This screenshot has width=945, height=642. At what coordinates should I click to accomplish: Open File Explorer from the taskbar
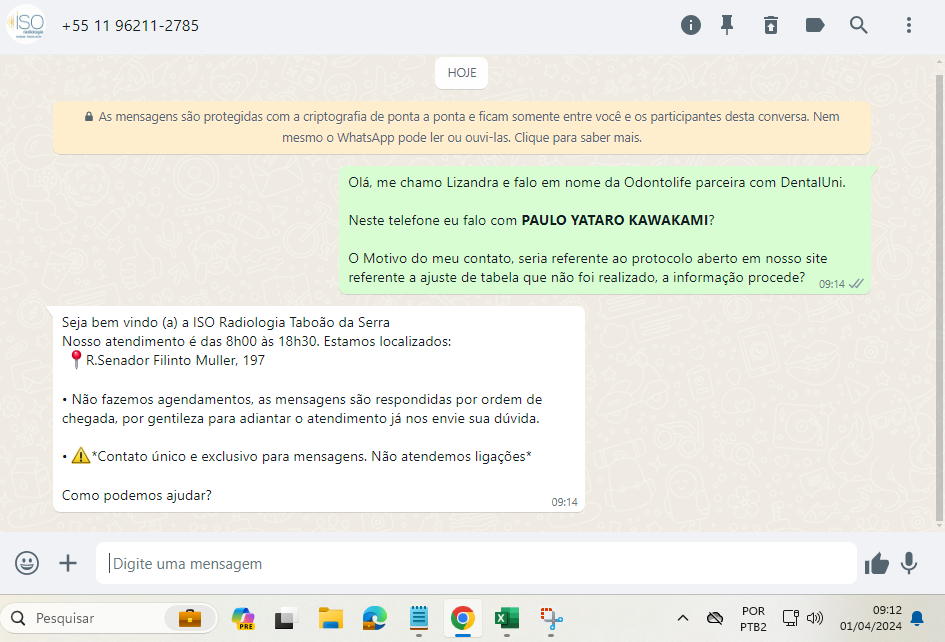click(x=331, y=618)
